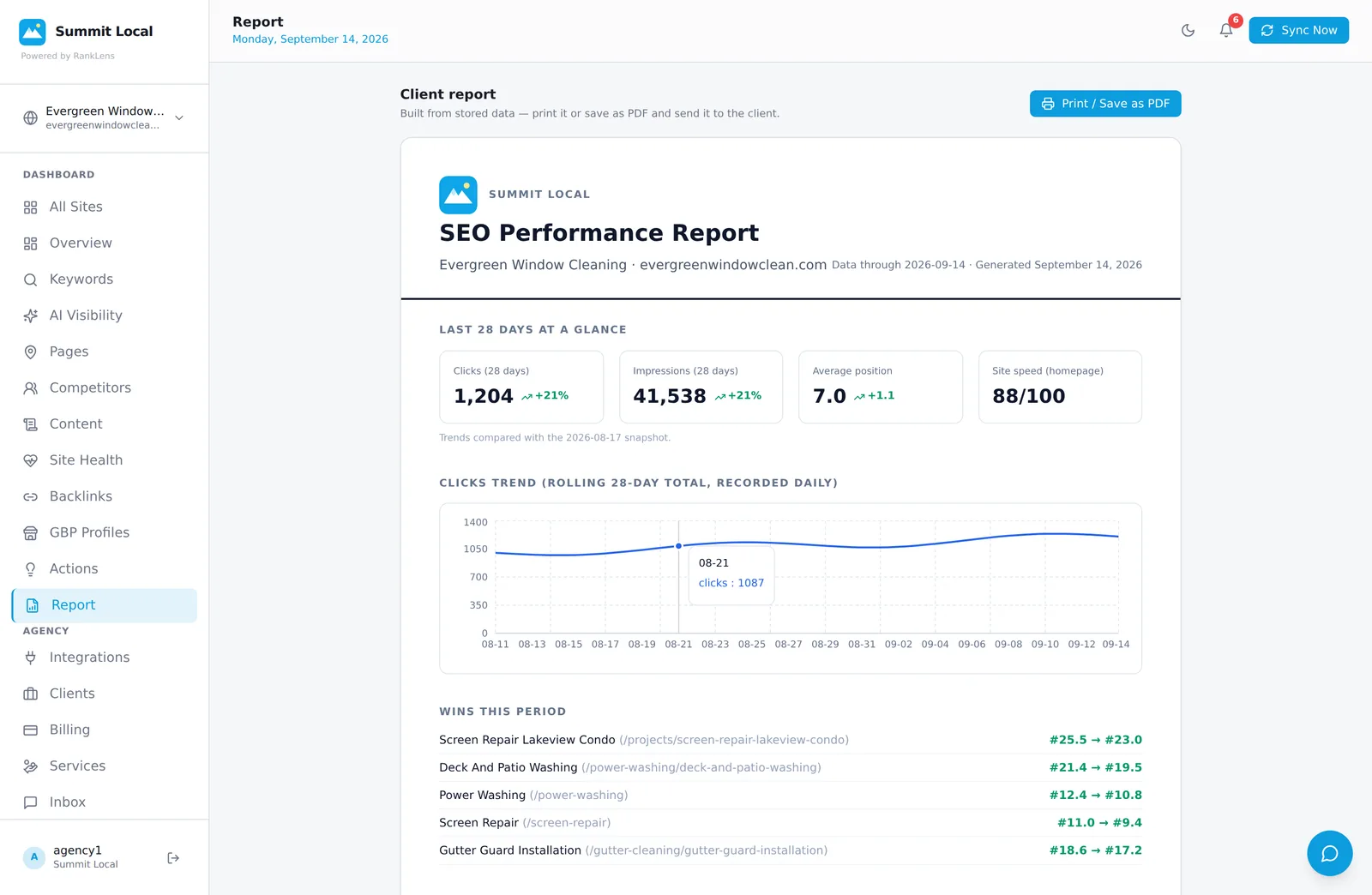This screenshot has width=1372, height=895.
Task: Select the Report menu item
Action: (104, 605)
